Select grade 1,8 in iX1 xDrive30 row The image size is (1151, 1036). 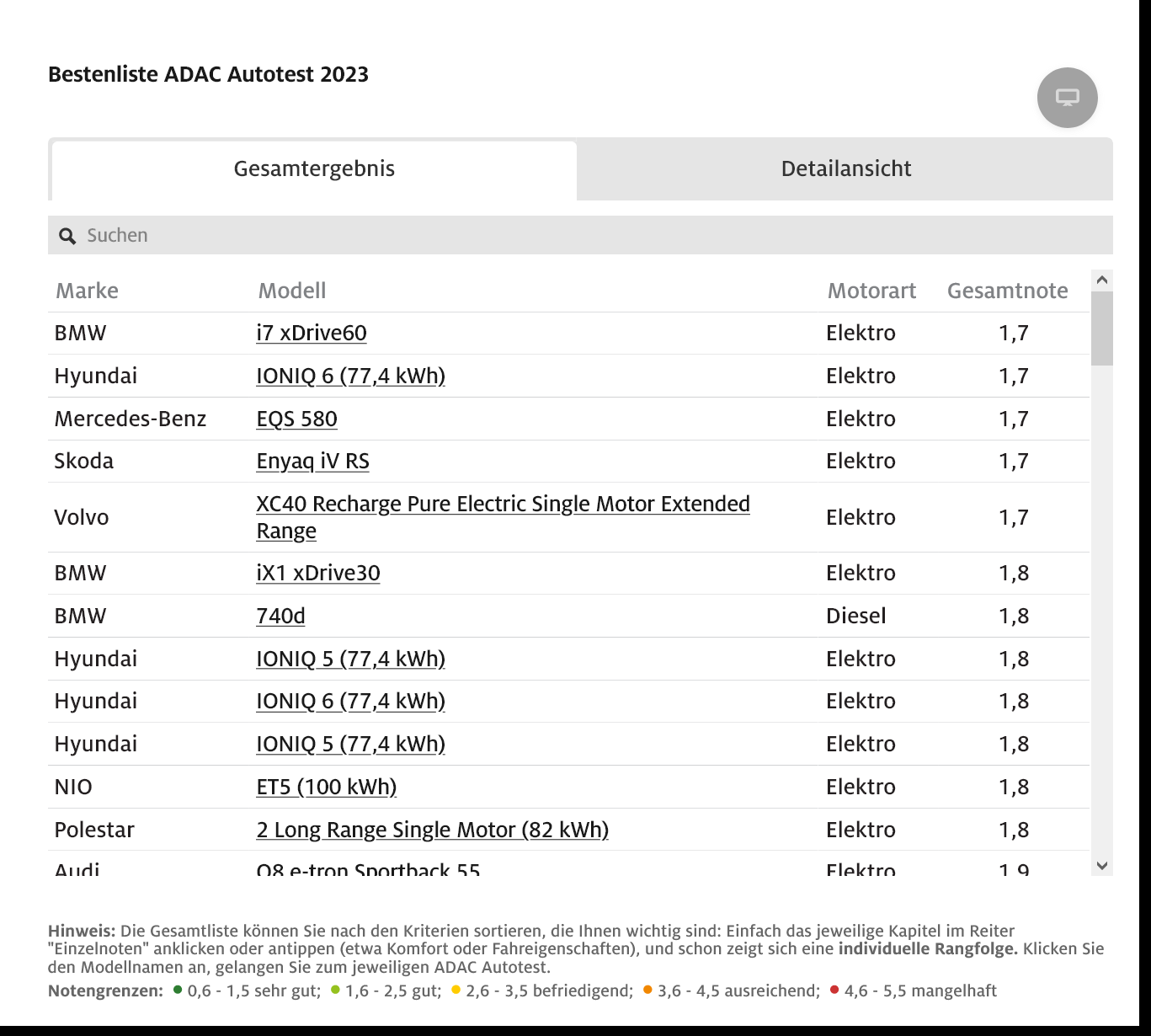(1014, 573)
